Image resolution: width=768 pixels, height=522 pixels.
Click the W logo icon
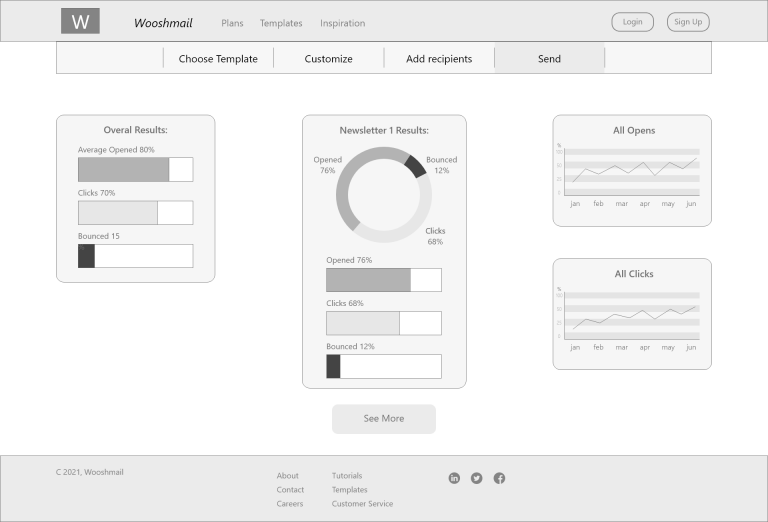(80, 21)
